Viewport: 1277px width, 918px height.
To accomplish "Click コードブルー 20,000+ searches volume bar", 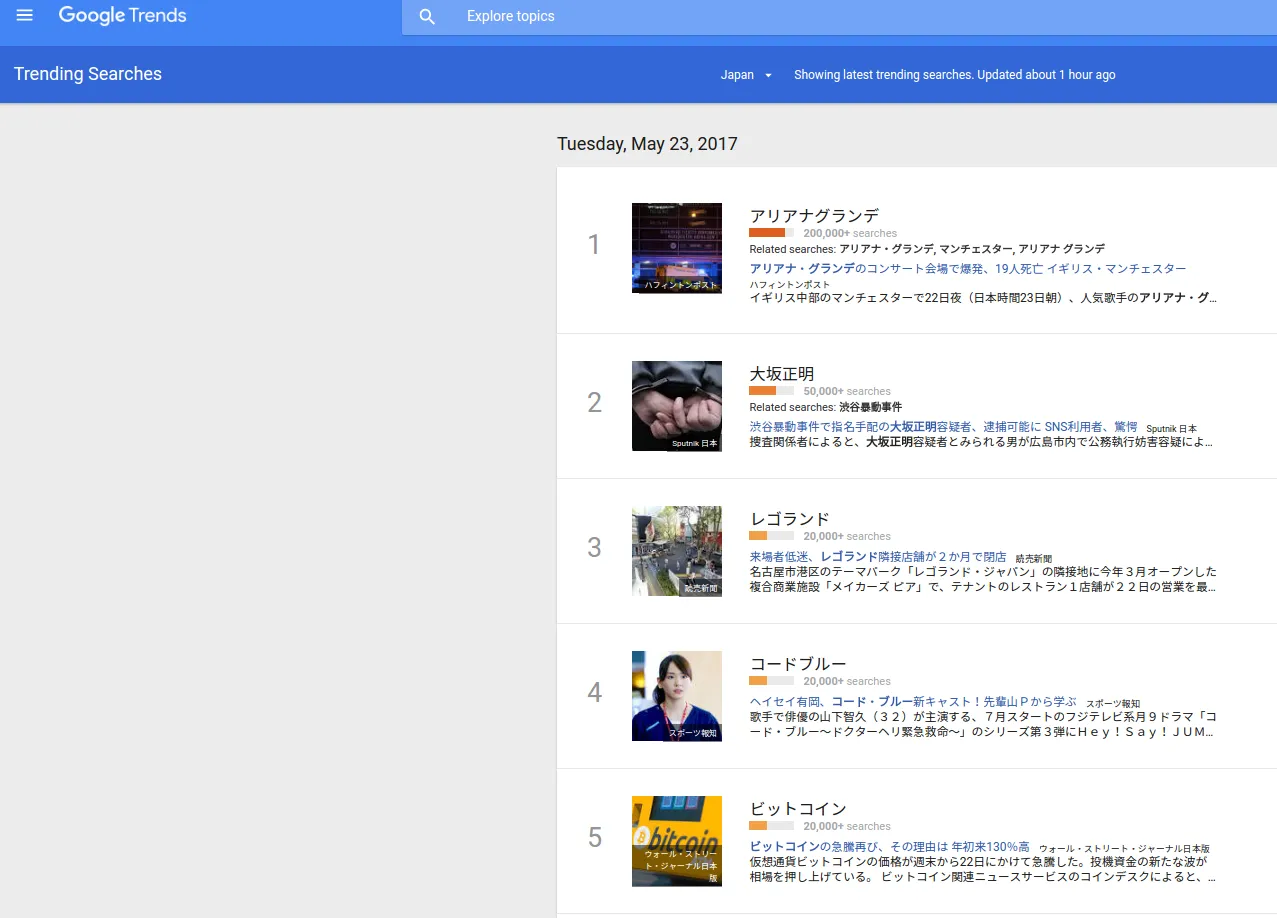I will [771, 681].
